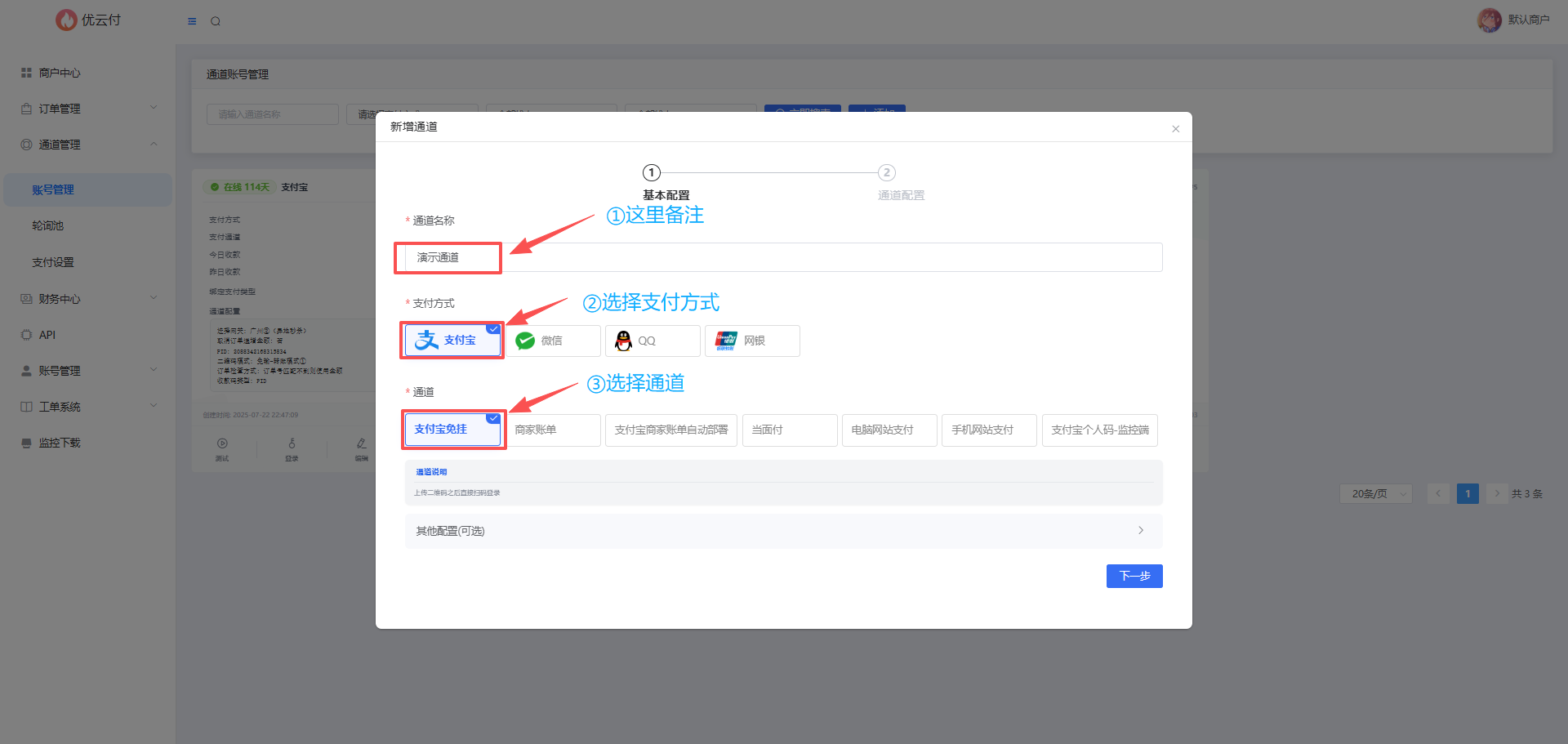Expand 财务中心 sidebar menu
The image size is (1568, 744).
click(87, 299)
